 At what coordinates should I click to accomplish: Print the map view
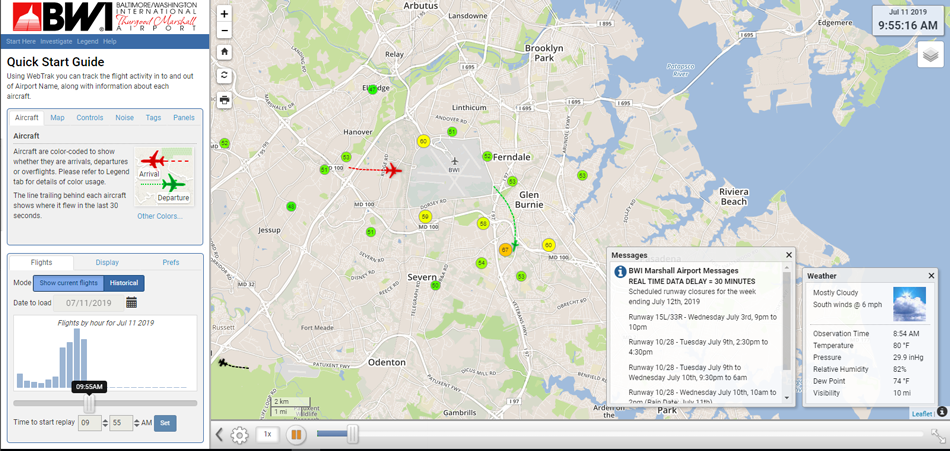[x=225, y=99]
